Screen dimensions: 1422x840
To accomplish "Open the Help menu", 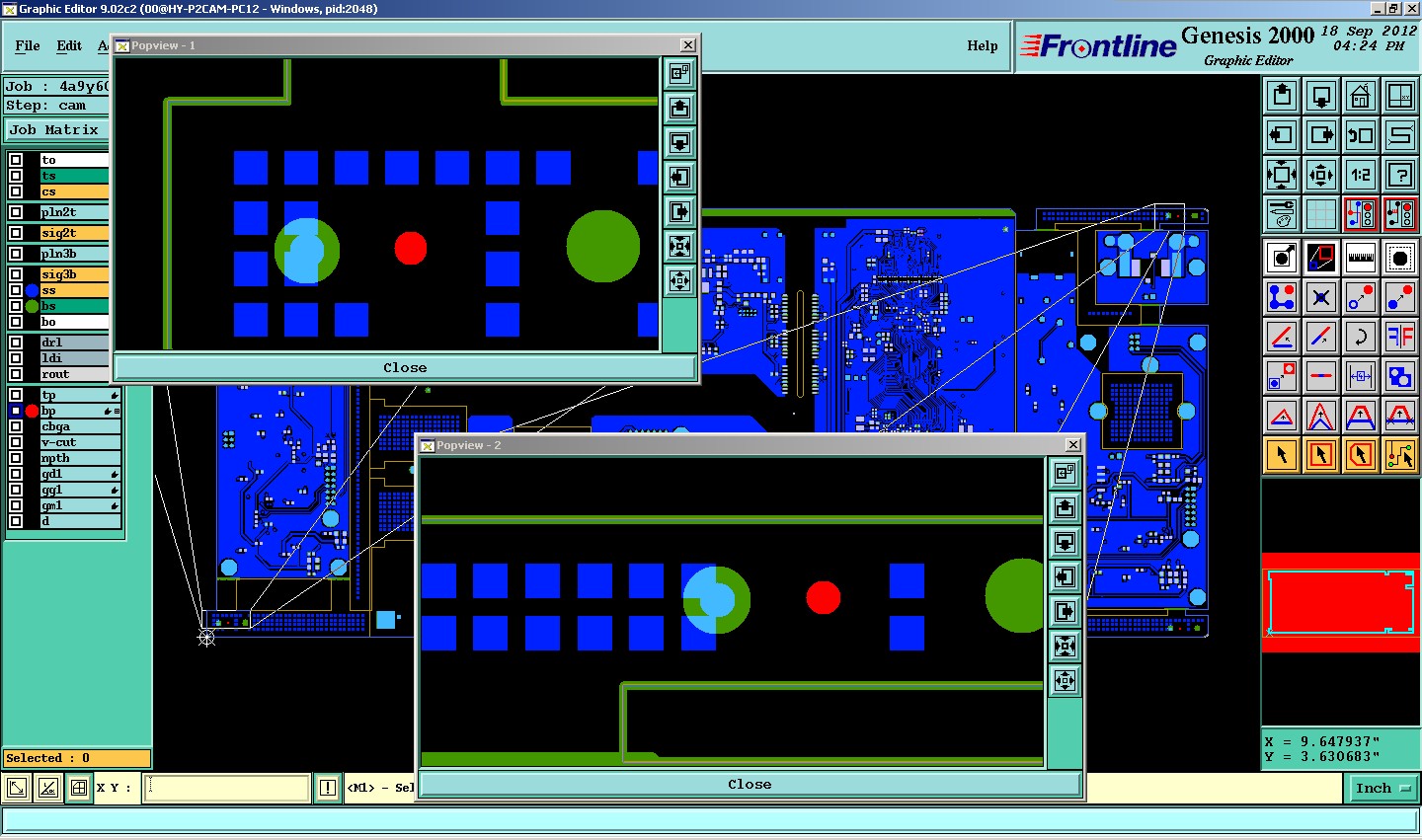I will (x=982, y=45).
